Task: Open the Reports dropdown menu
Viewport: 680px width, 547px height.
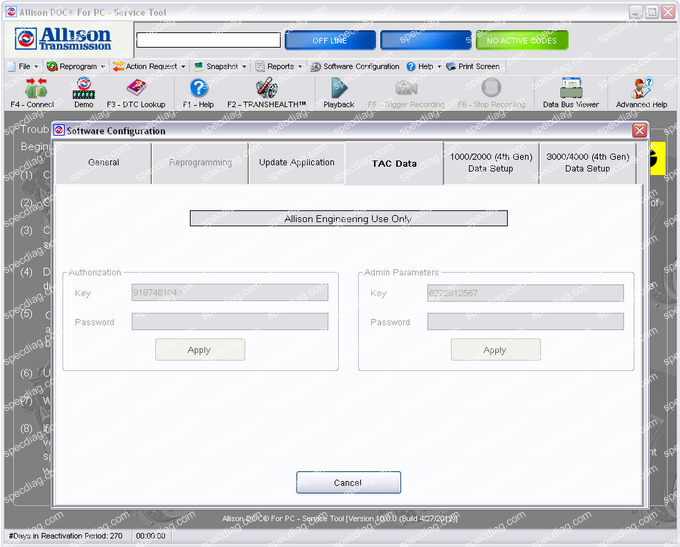Action: (279, 66)
